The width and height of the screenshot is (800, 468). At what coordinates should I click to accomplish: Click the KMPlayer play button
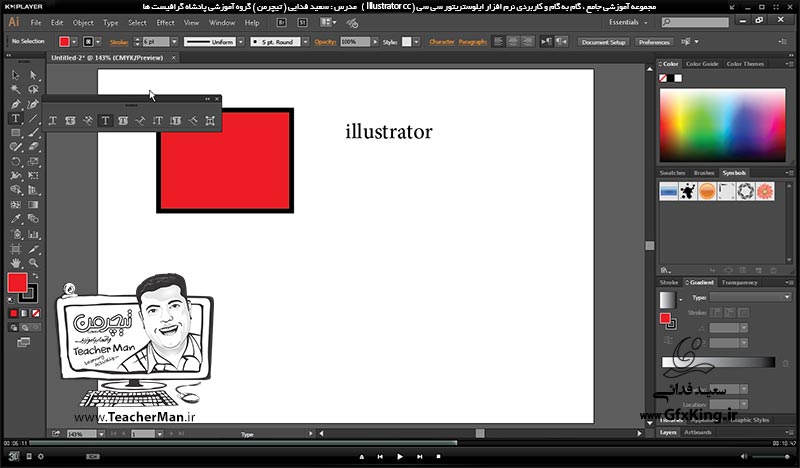point(399,456)
